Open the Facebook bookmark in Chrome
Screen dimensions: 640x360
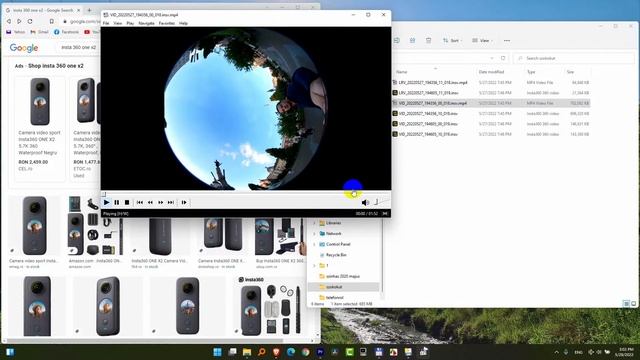pos(67,32)
